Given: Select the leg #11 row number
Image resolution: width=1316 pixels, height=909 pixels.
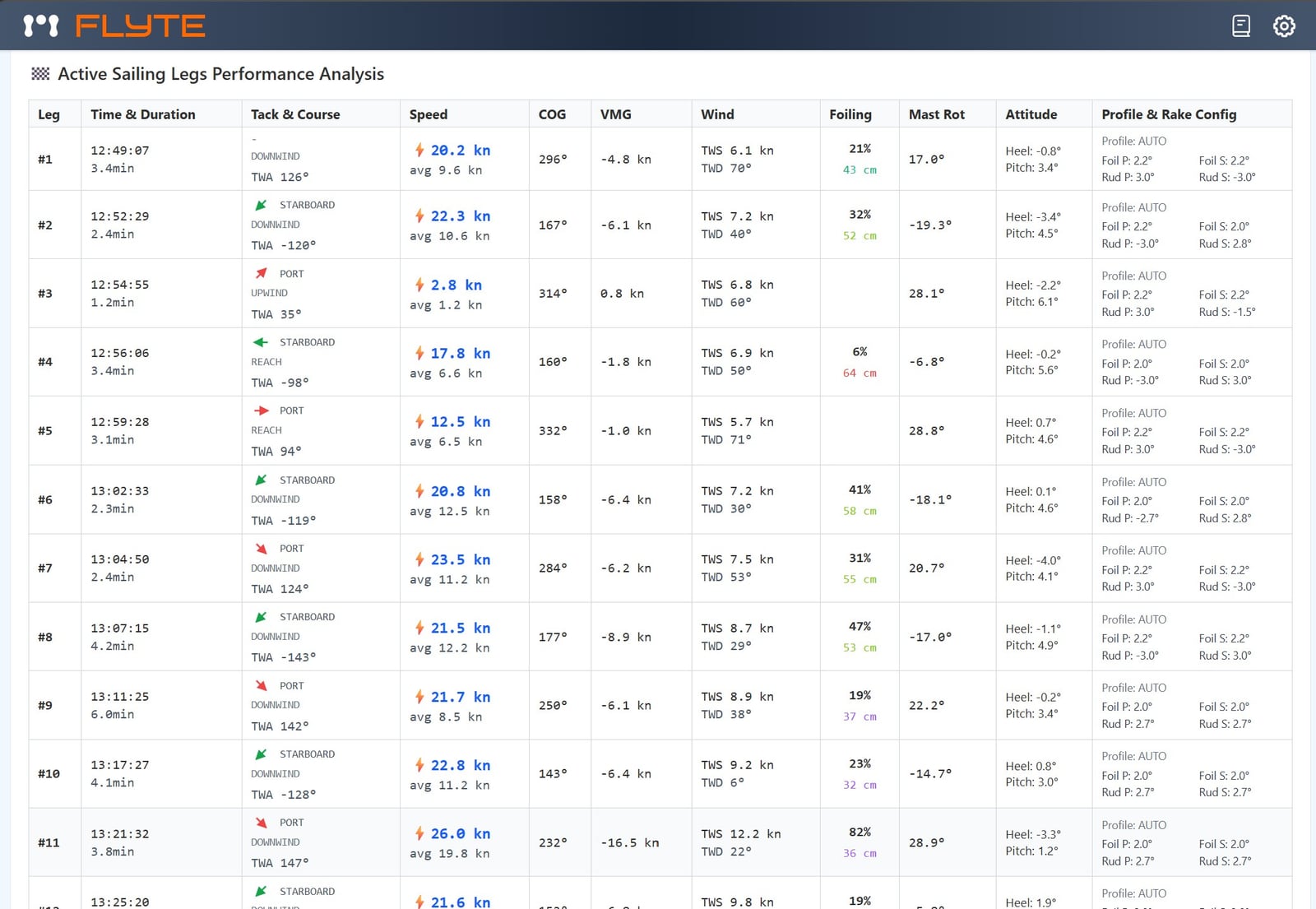Looking at the screenshot, I should 49,842.
